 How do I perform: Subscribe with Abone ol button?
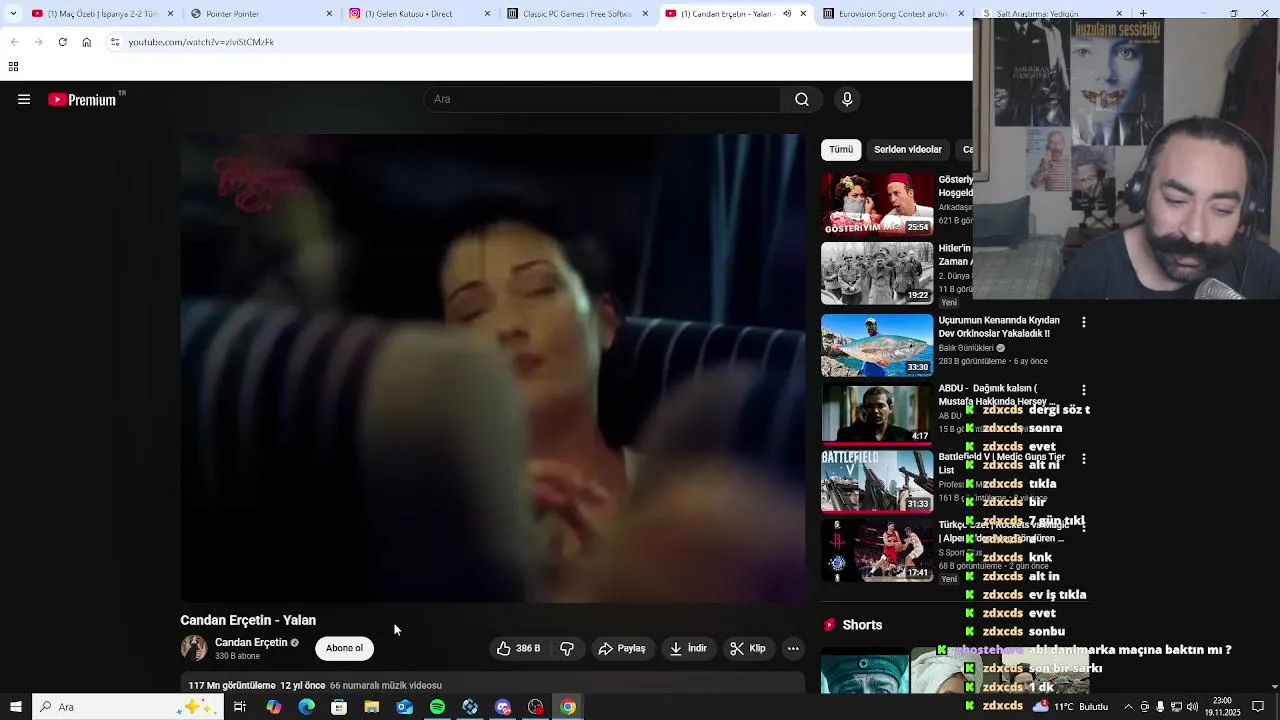344,648
